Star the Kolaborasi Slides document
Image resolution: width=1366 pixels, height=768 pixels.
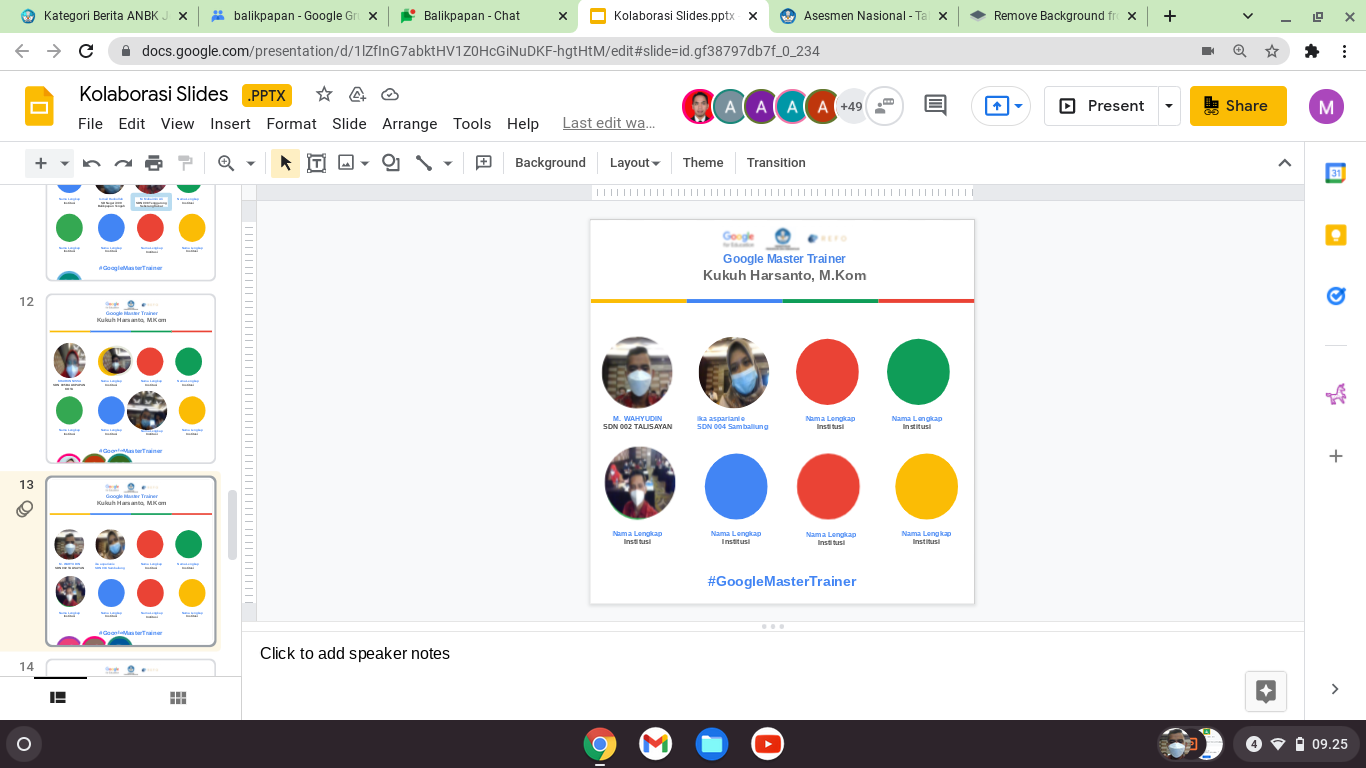[x=324, y=94]
